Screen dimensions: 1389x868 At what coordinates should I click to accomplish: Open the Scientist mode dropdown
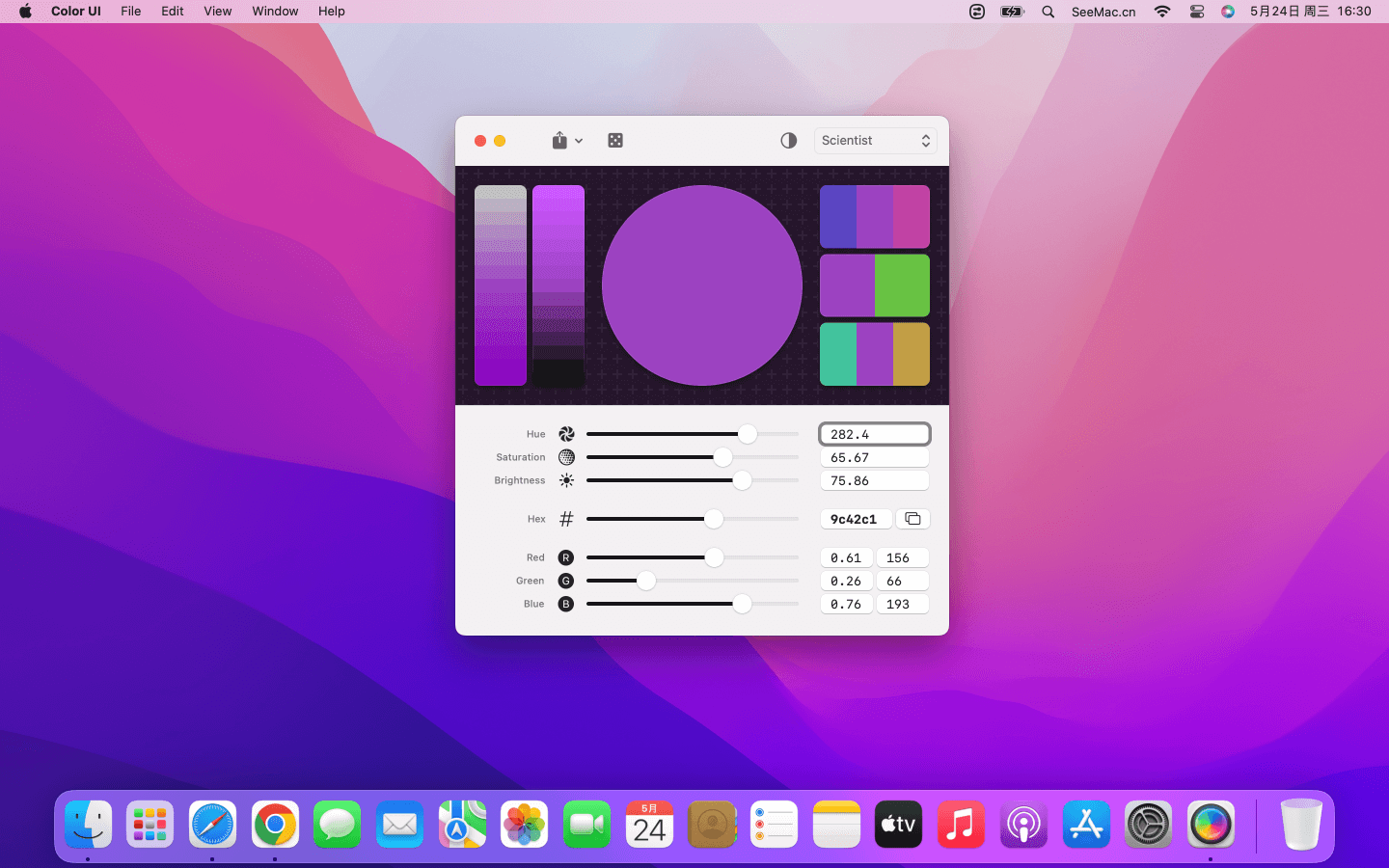pyautogui.click(x=875, y=141)
